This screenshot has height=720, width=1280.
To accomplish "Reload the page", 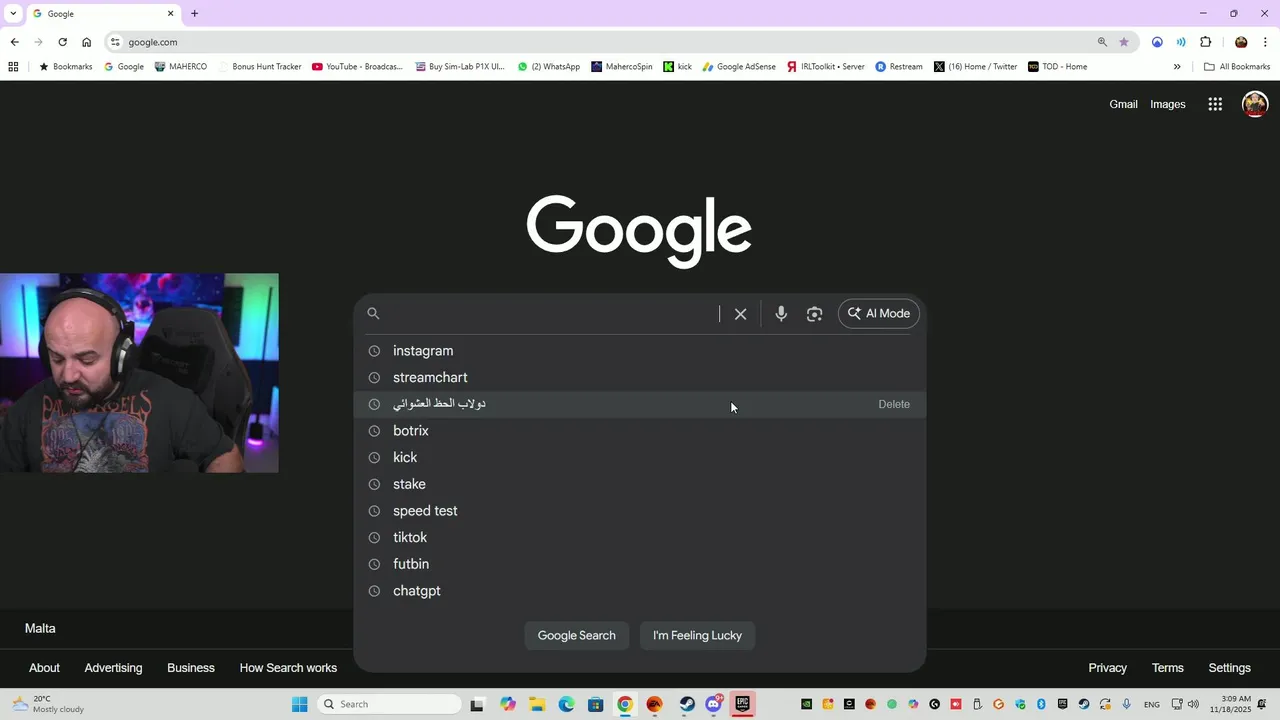I will point(62,42).
